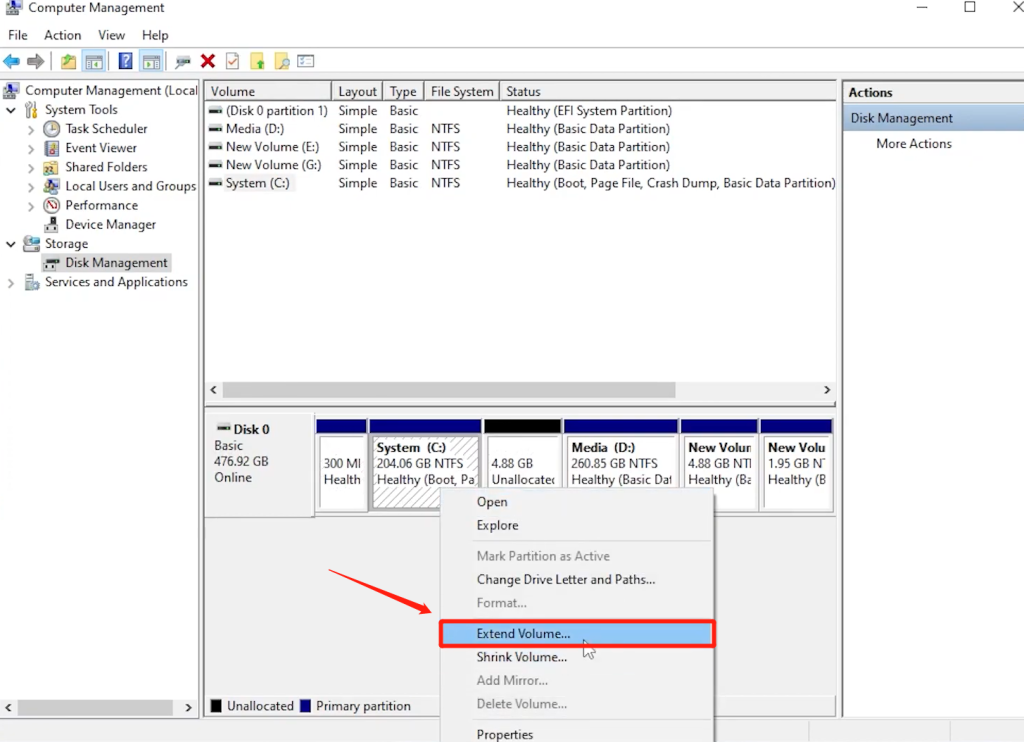This screenshot has width=1024, height=742.
Task: Click Shrink Volume in the context menu
Action: 521,657
